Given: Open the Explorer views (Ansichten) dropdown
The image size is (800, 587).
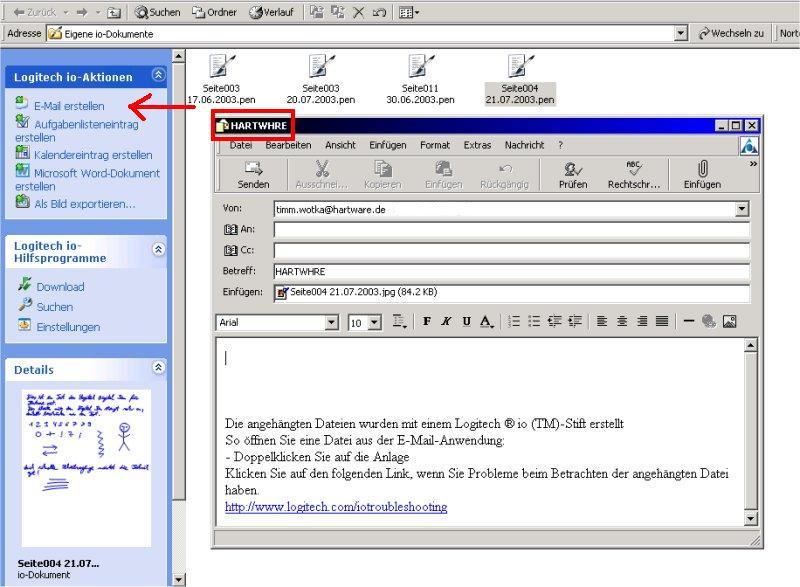Looking at the screenshot, I should [409, 12].
